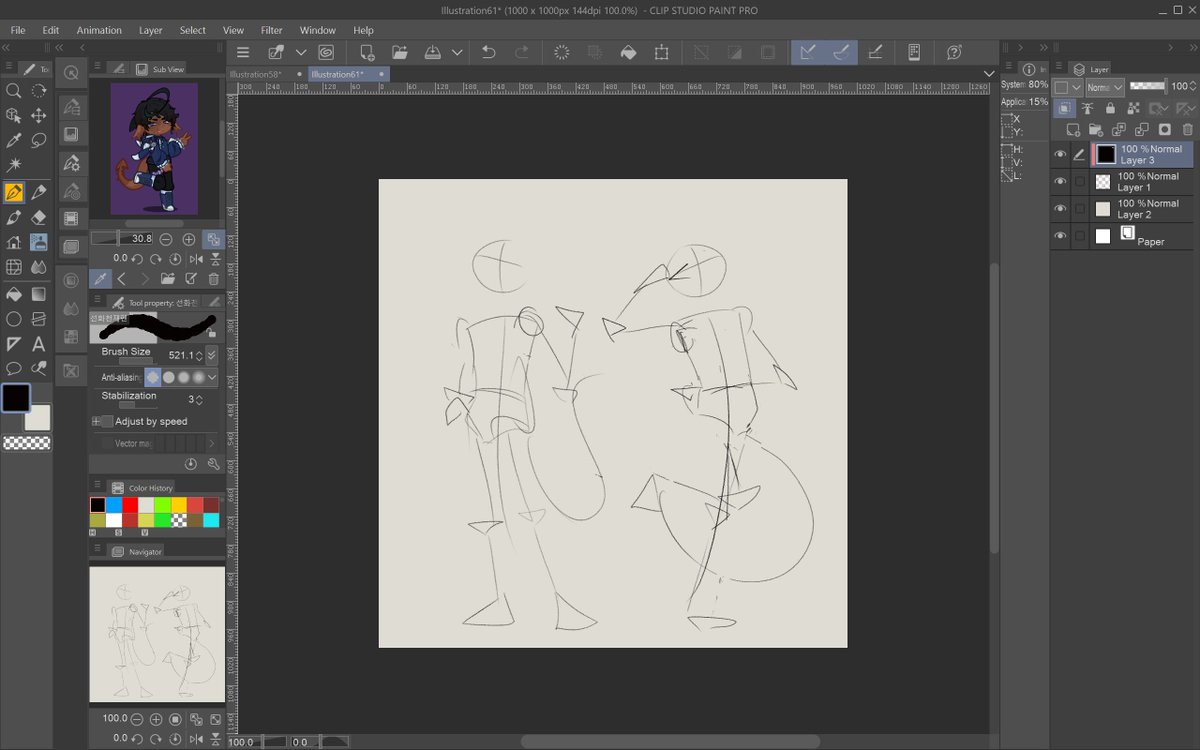Viewport: 1200px width, 750px height.
Task: Create new raster layer in Layer panel
Action: [1072, 129]
